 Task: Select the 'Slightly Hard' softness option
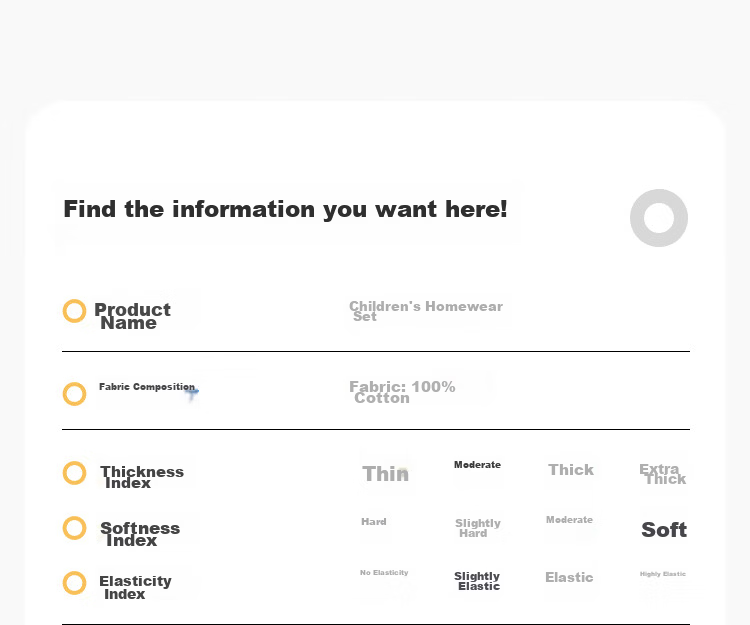(x=478, y=528)
